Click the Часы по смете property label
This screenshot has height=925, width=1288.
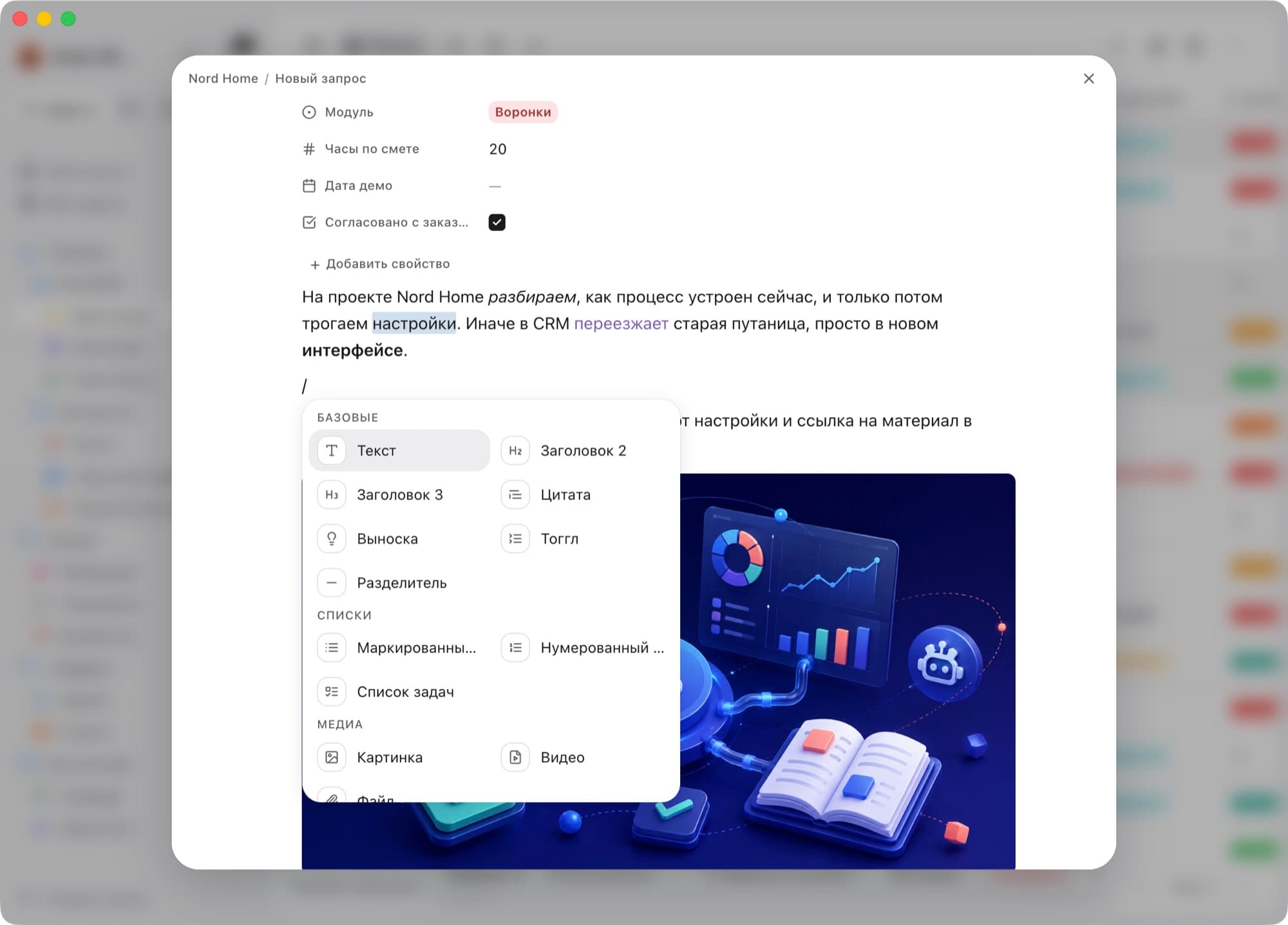pos(372,149)
